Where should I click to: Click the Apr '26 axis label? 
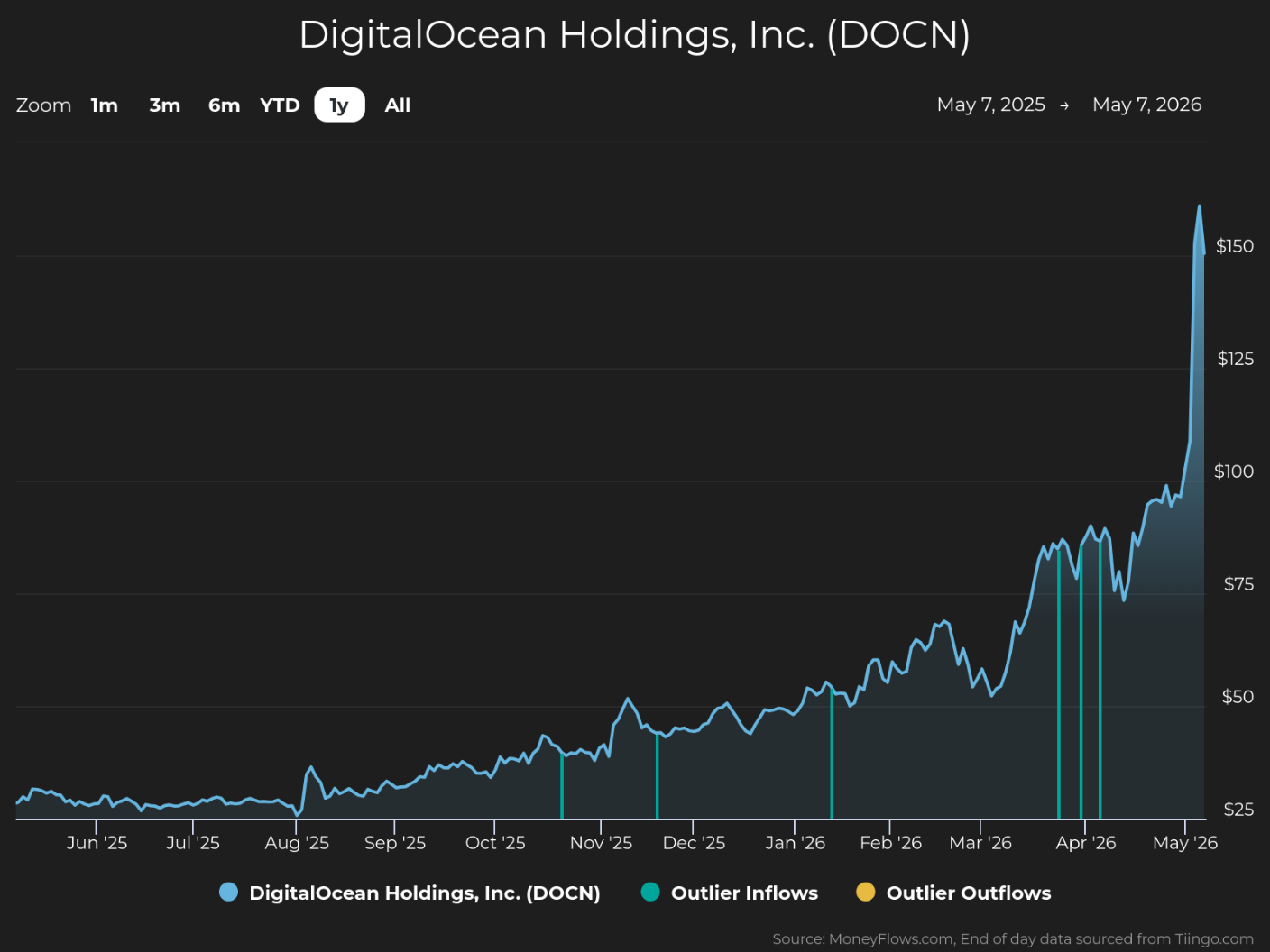[1085, 843]
